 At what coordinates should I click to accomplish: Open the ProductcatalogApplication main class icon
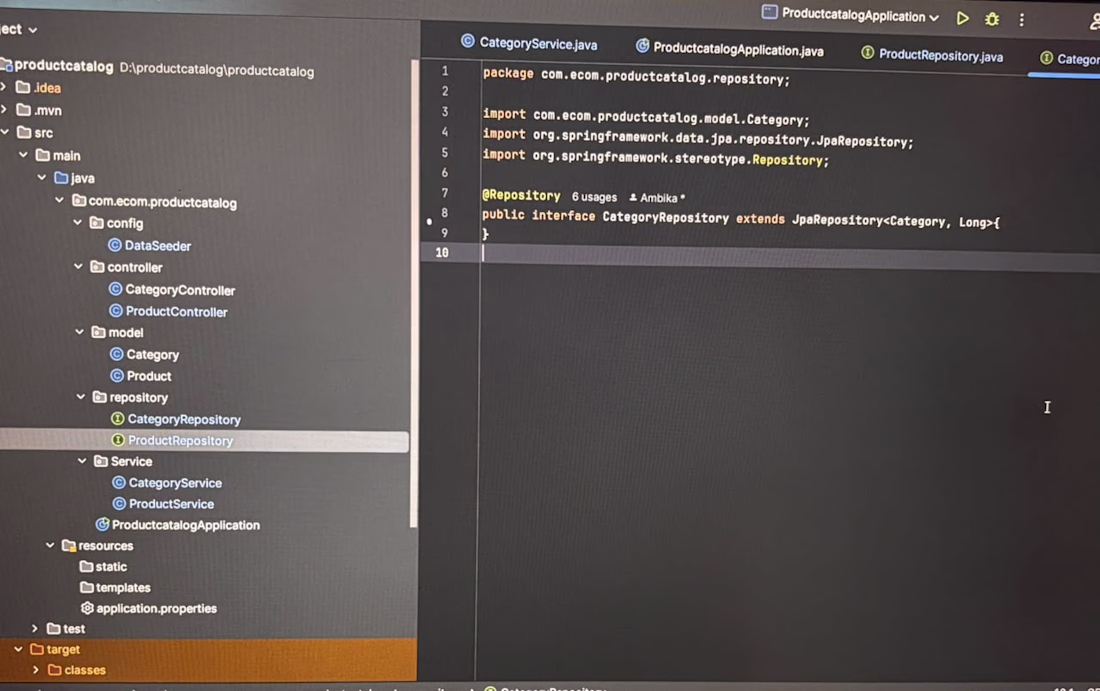102,524
